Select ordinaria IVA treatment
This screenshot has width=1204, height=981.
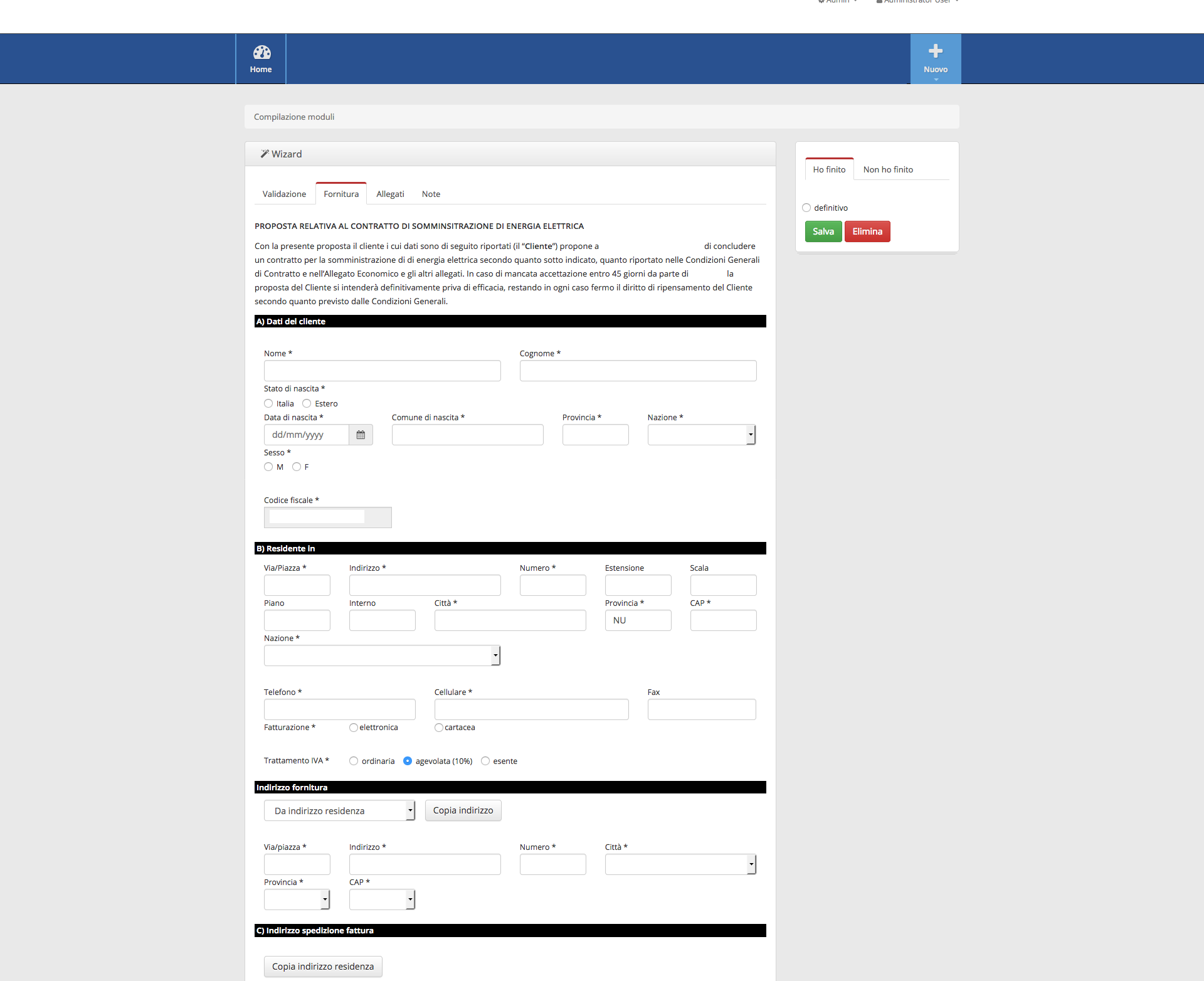(x=354, y=761)
